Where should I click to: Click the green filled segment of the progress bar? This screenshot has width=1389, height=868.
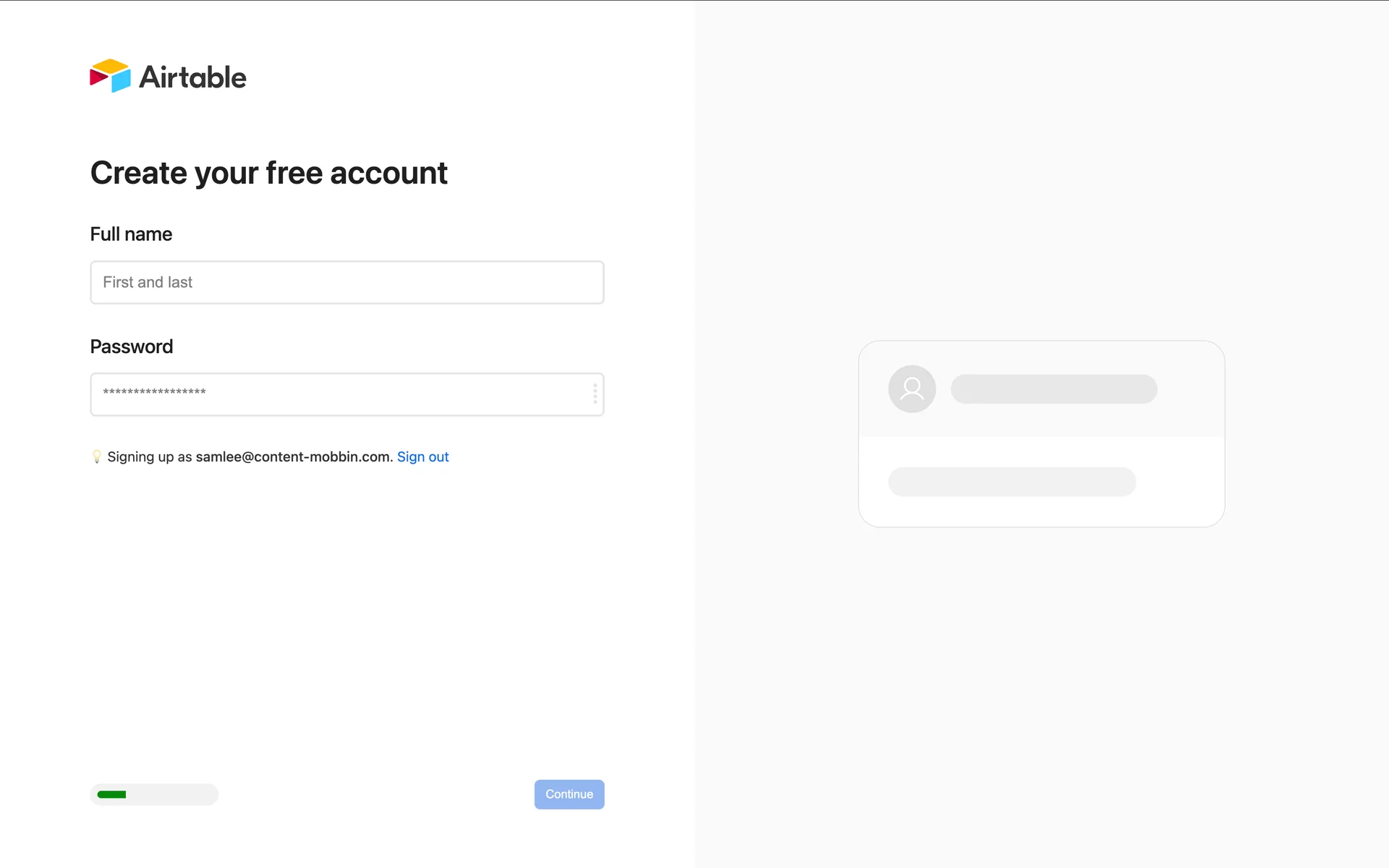[x=111, y=794]
